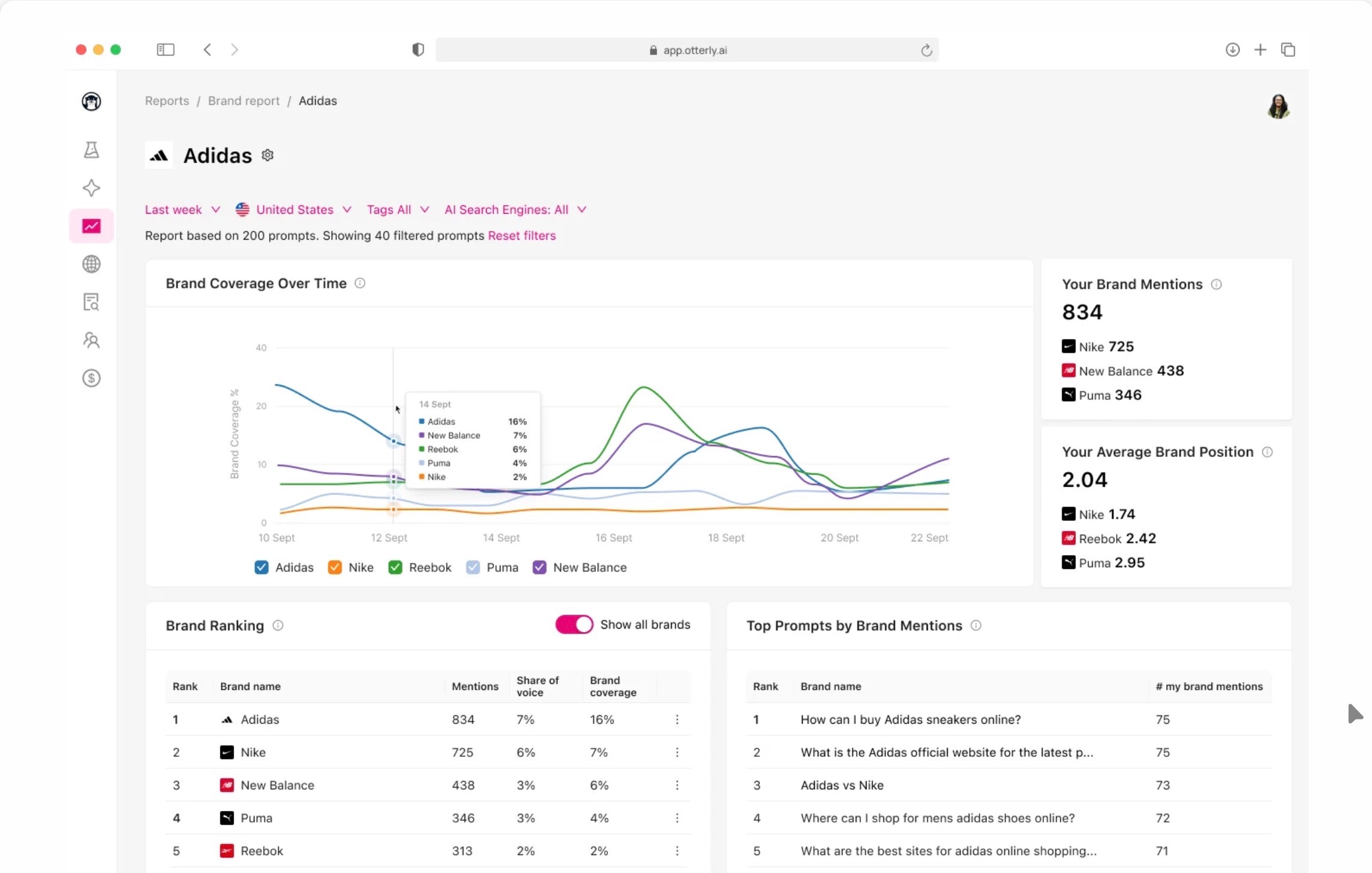Open browser downloads
Image resolution: width=1372 pixels, height=873 pixels.
click(x=1232, y=49)
